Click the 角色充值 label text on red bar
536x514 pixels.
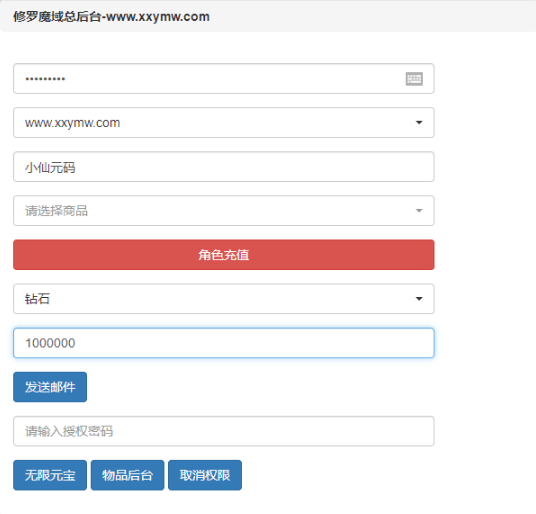click(x=224, y=255)
